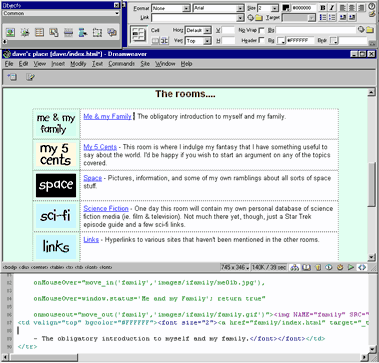Viewport: 379px width, 363px height.
Task: Insert Rollover Image from Objects panel
Action: (x=25, y=32)
